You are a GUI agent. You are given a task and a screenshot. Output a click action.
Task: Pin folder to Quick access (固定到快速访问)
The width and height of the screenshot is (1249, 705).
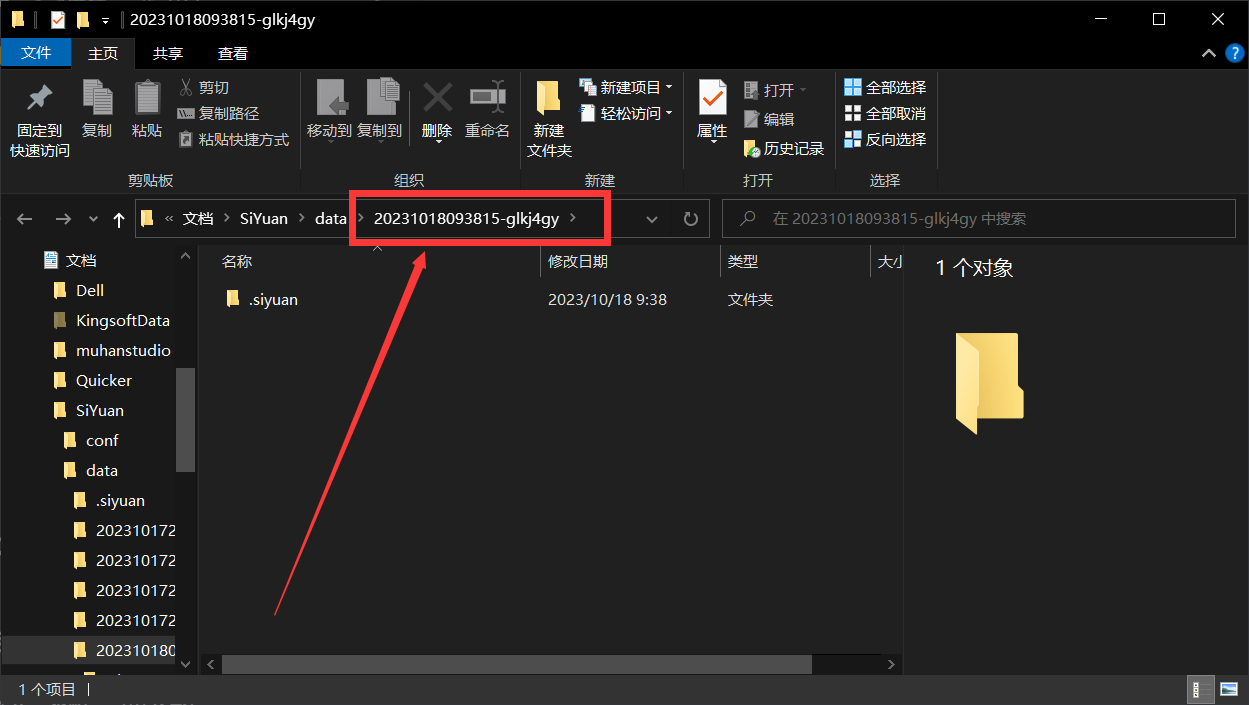click(x=40, y=120)
